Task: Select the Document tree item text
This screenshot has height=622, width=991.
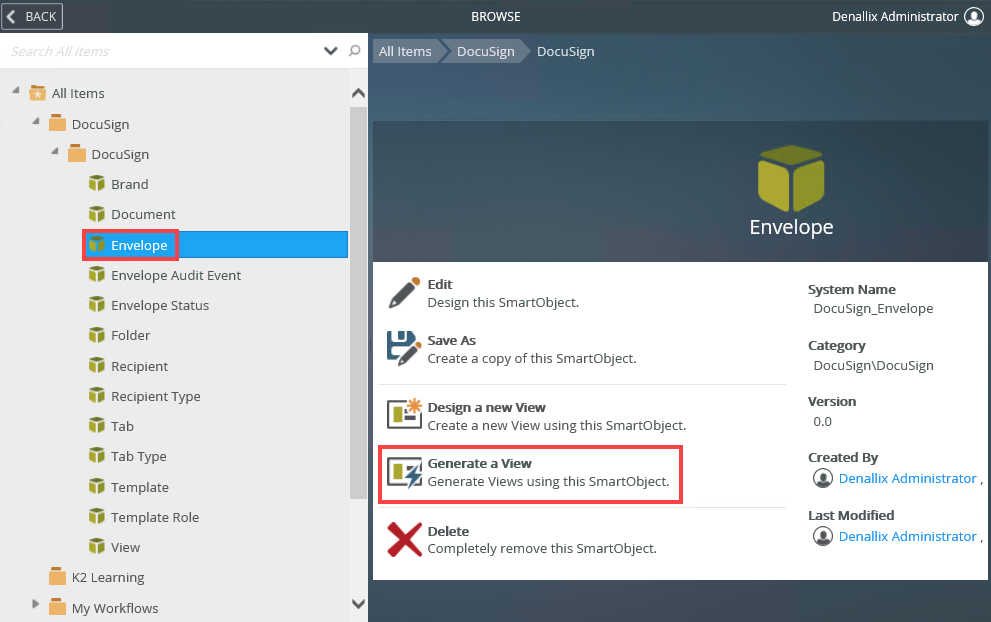Action: tap(143, 214)
